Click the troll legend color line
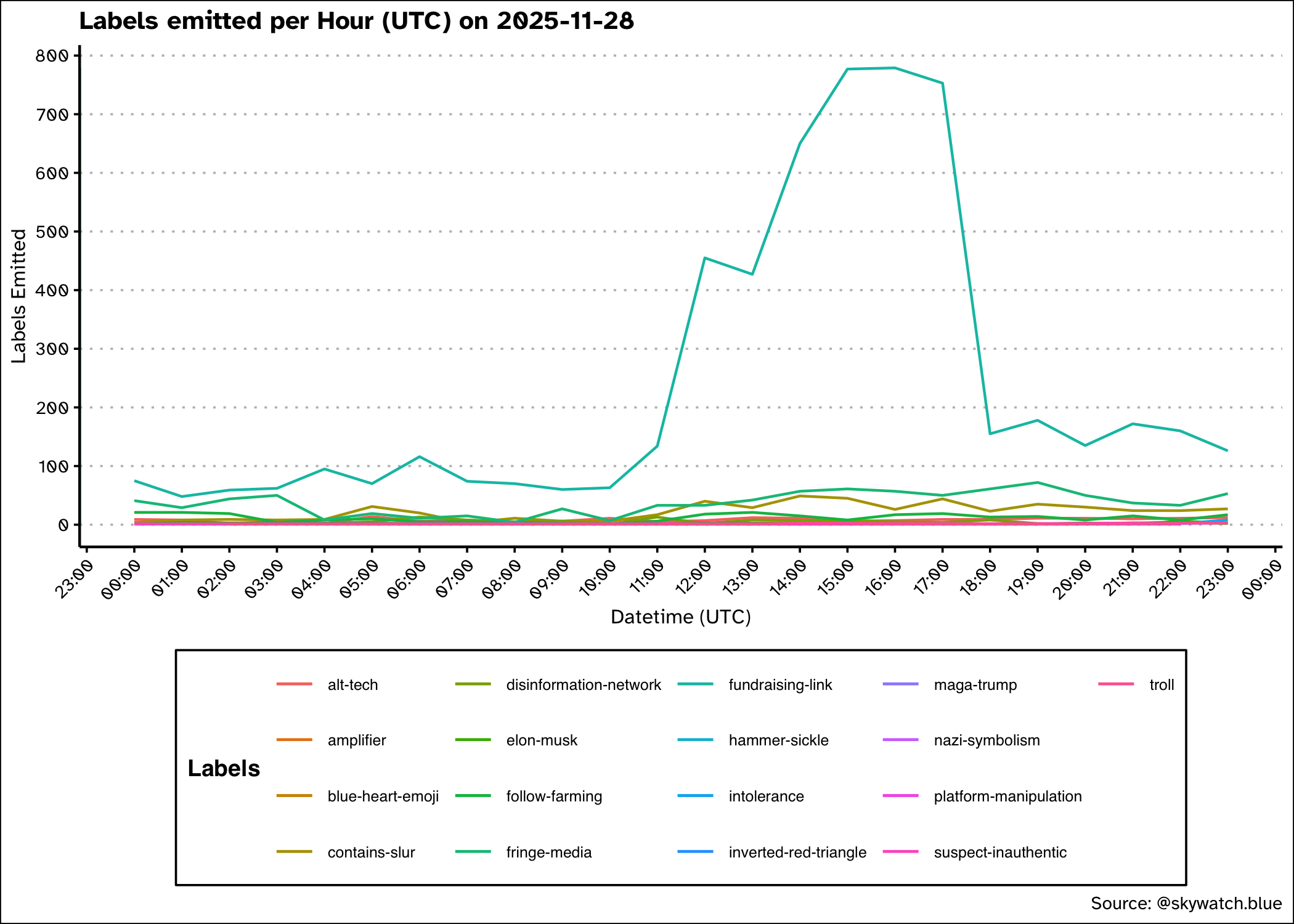This screenshot has height=924, width=1294. pos(1116,684)
